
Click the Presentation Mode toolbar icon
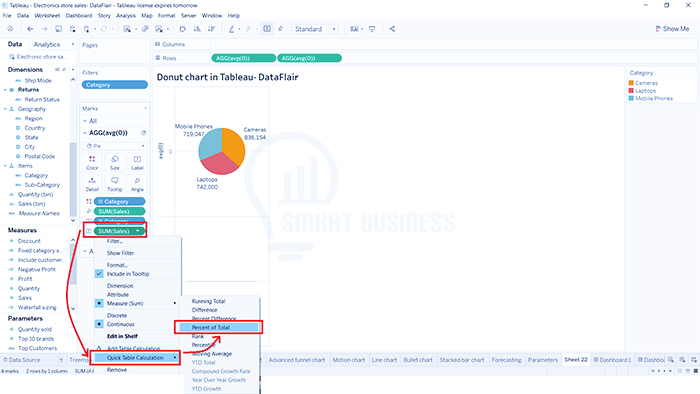point(372,29)
